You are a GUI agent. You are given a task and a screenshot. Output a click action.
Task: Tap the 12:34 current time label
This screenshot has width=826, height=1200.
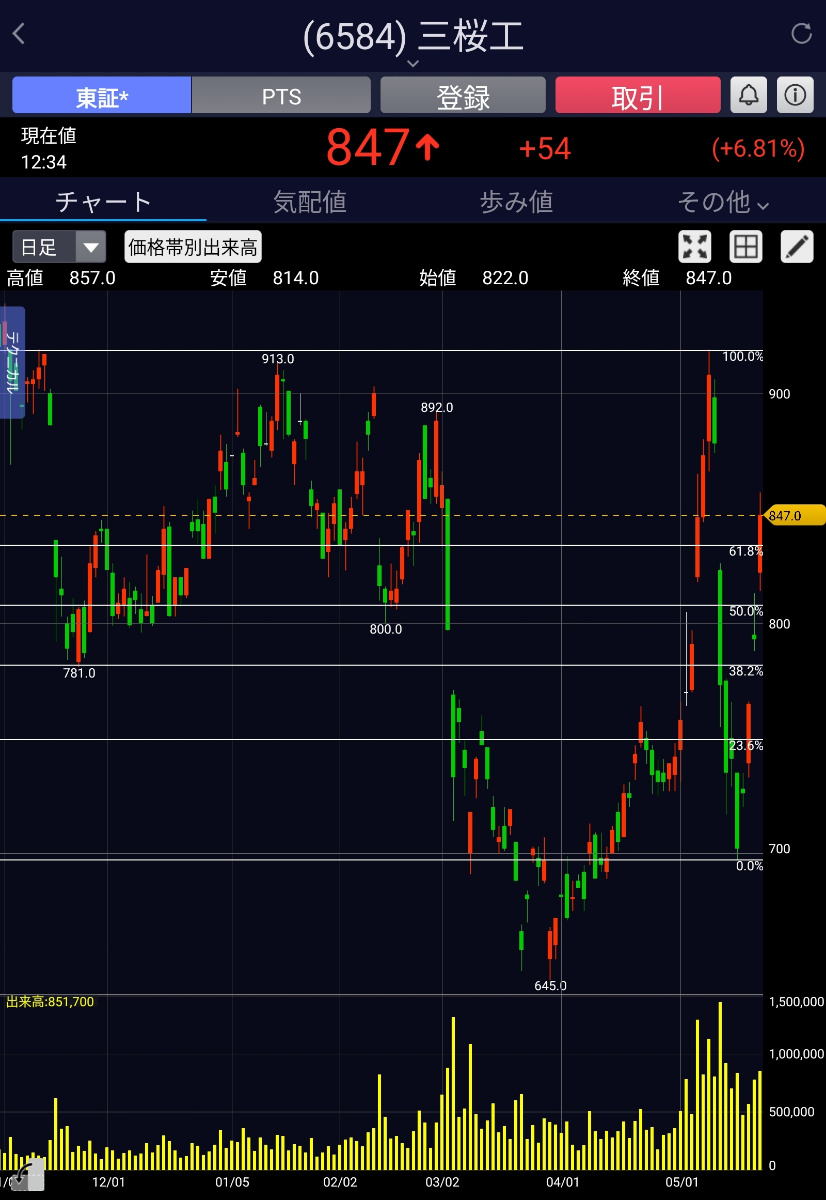pos(43,161)
